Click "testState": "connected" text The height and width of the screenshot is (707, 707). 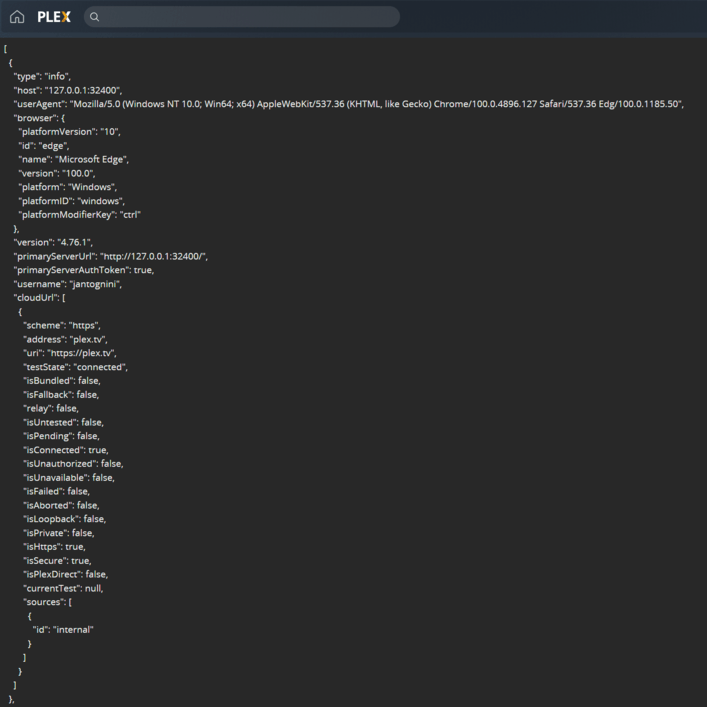[x=75, y=367]
